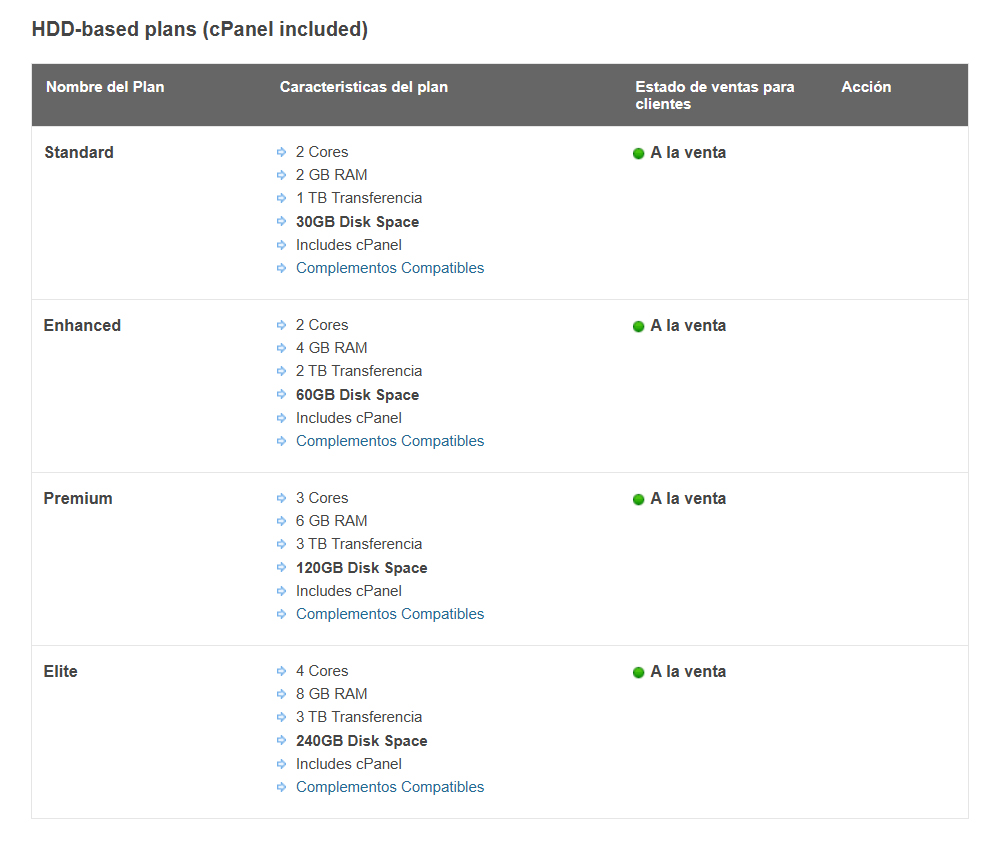
Task: Click arrow bullet beside 30GB Disk Space
Action: (282, 222)
